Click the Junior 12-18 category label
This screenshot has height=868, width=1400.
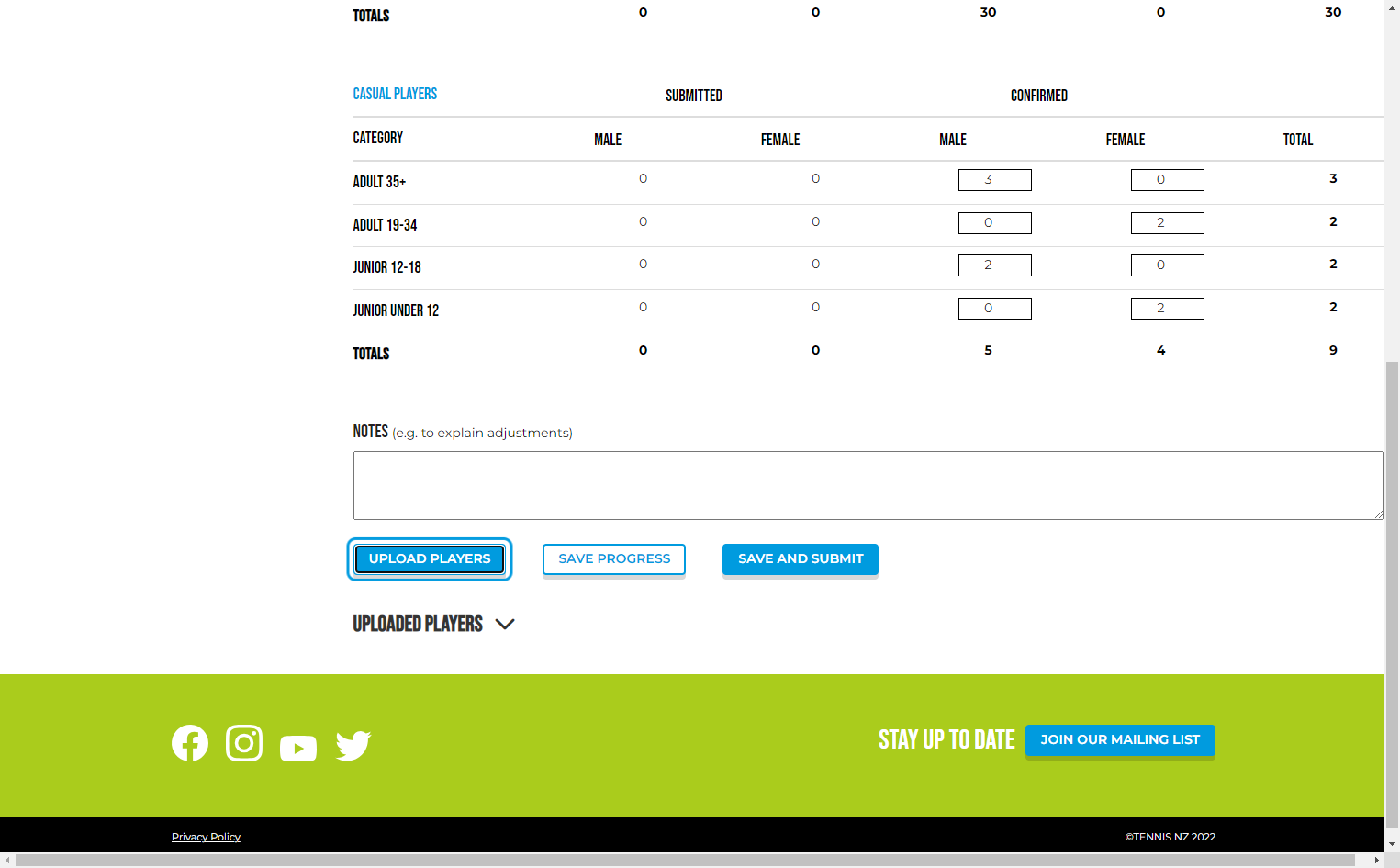[386, 267]
